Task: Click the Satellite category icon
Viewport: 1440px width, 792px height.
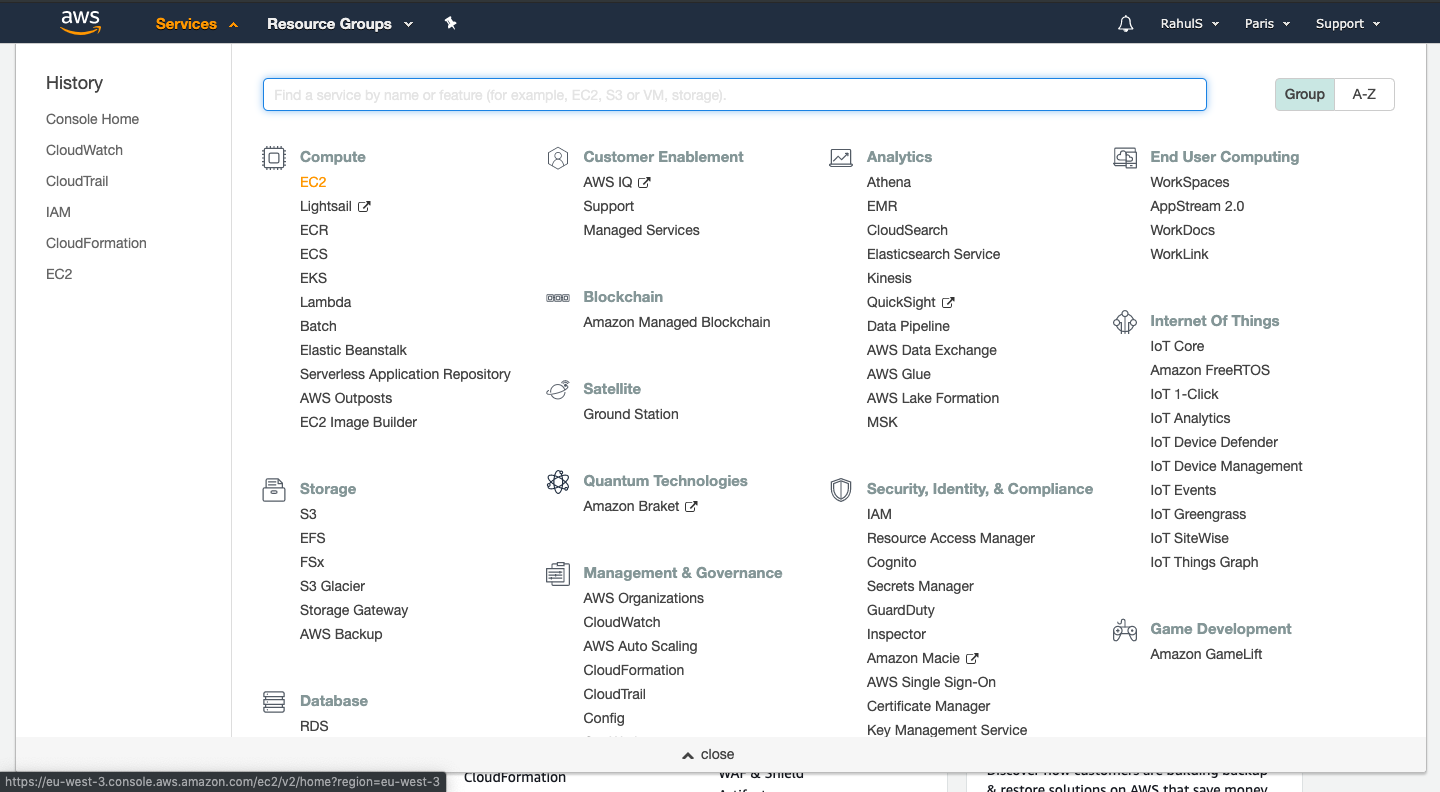Action: (557, 389)
